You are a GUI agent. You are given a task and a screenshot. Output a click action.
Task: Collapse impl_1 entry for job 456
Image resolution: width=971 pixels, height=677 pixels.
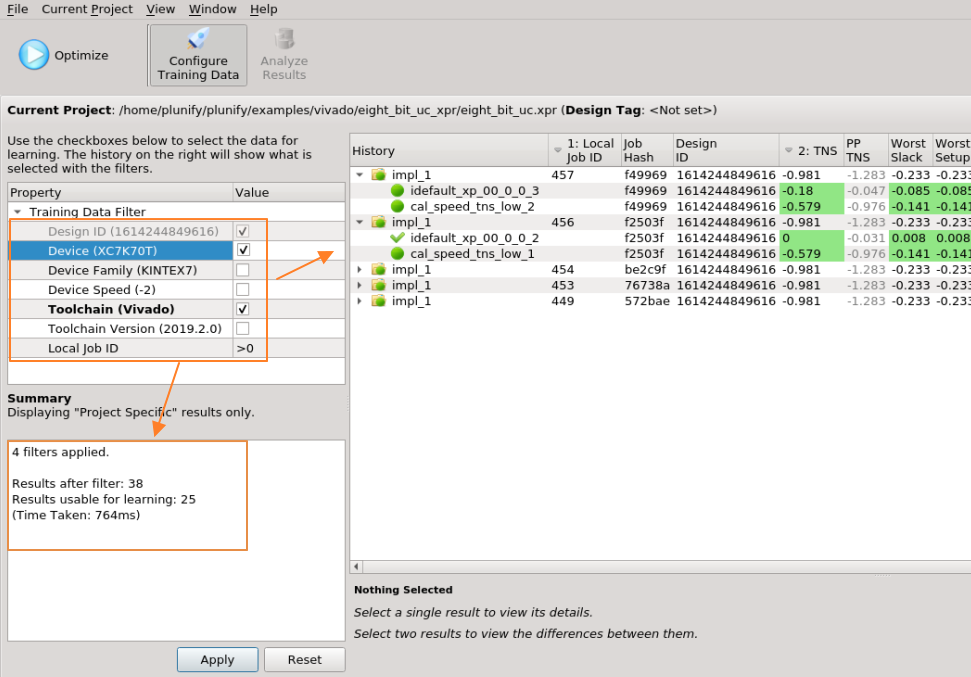pos(359,222)
